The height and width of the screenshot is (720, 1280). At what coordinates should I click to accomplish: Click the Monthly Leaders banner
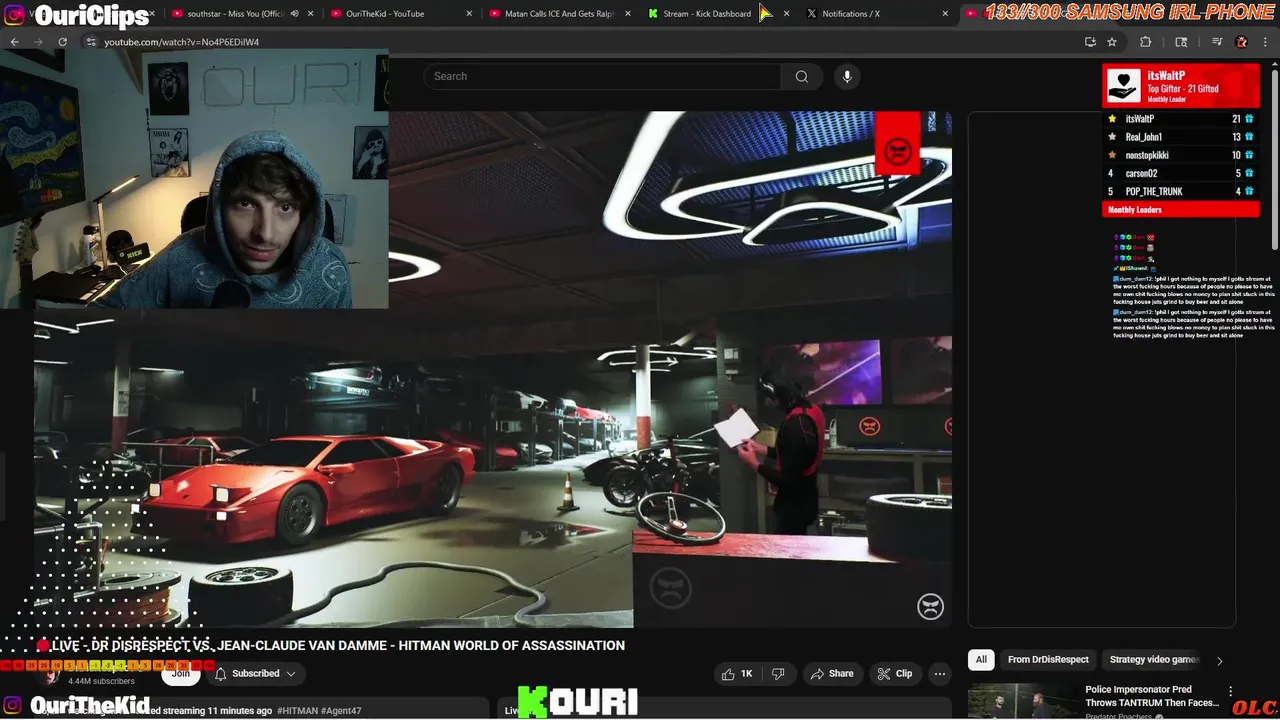pyautogui.click(x=1181, y=210)
